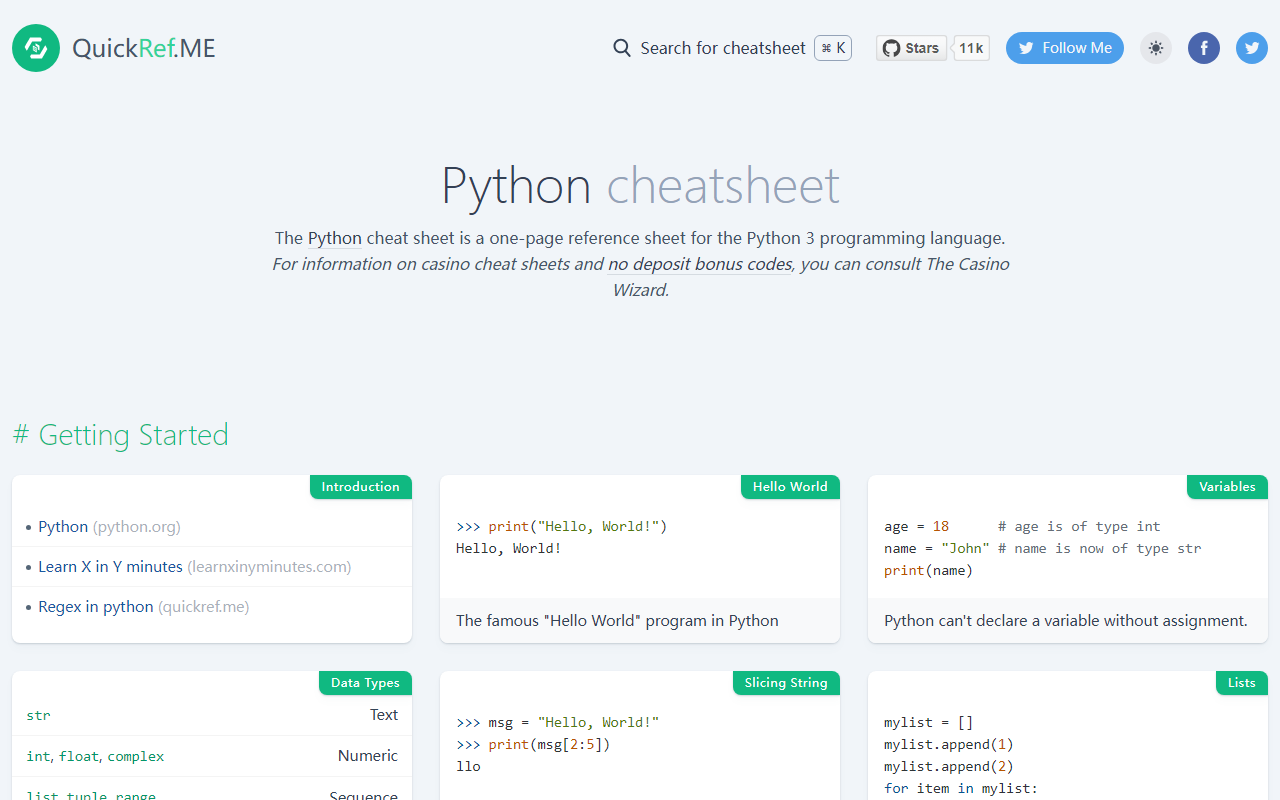Click the "Python can't declare a variable" note
The height and width of the screenshot is (800, 1280).
point(1066,620)
